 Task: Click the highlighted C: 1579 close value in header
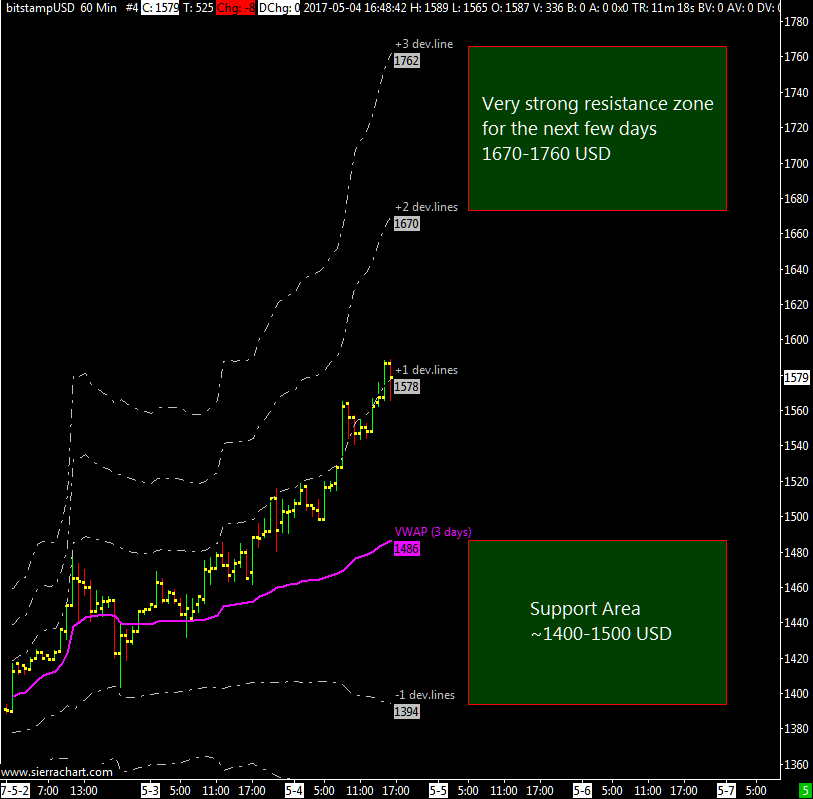click(x=160, y=7)
